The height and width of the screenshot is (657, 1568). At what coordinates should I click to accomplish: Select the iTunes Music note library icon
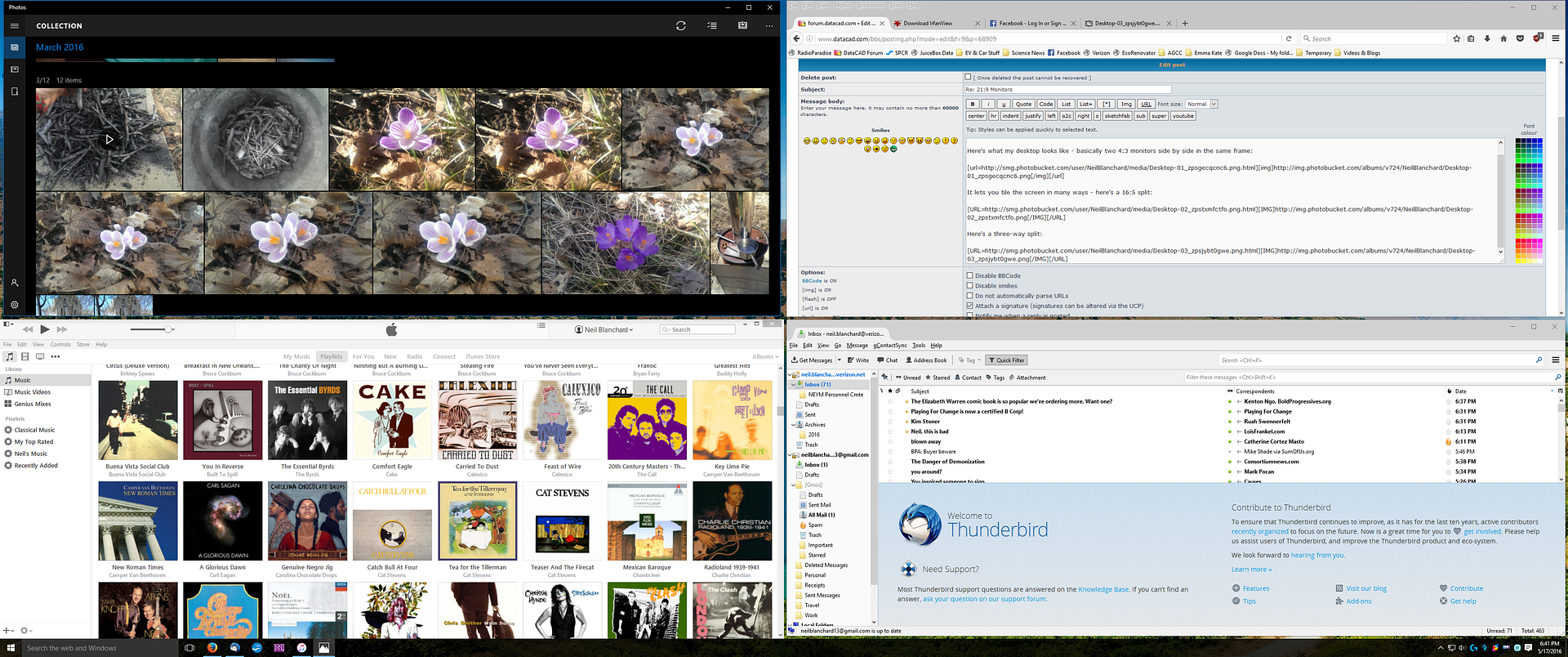(10, 356)
